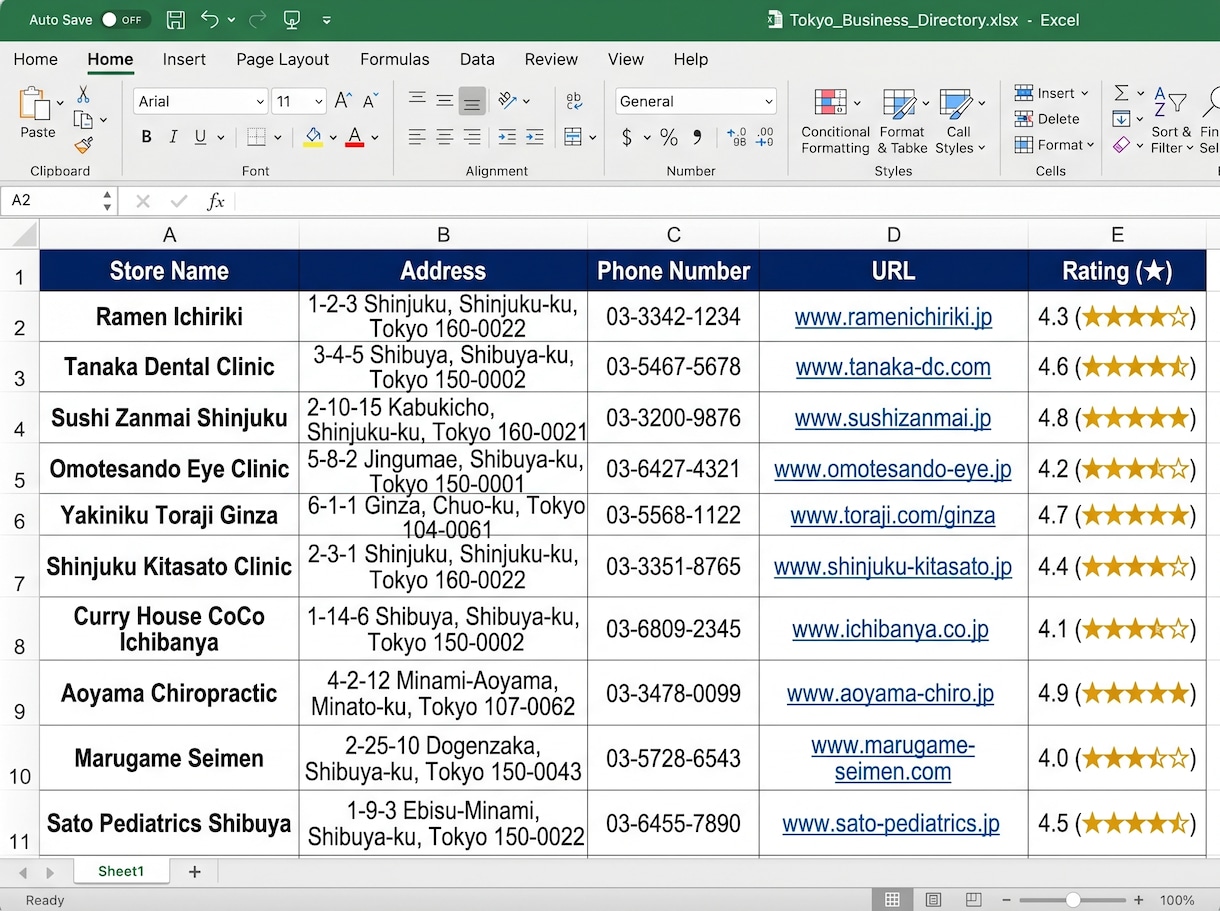The height and width of the screenshot is (911, 1220).
Task: Click the zoom slider handle
Action: 1073,900
